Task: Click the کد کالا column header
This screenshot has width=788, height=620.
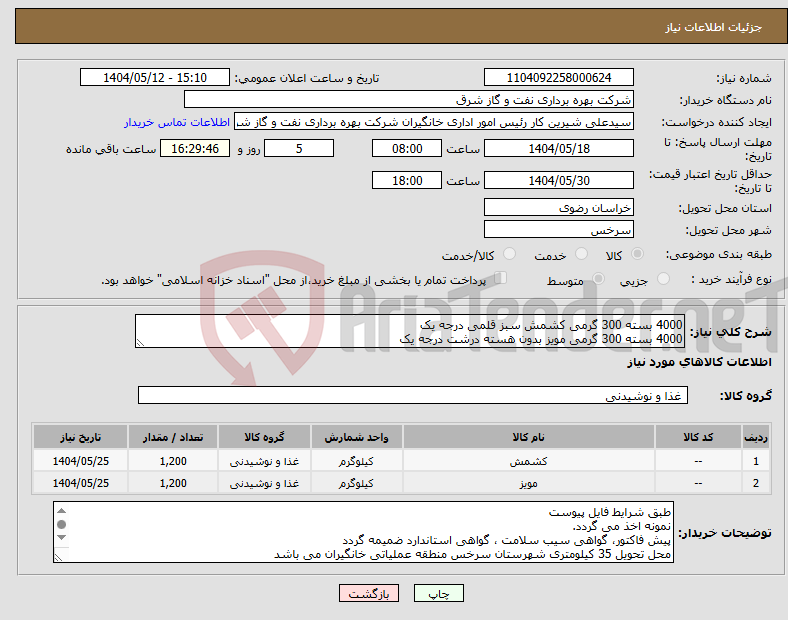Action: click(x=698, y=437)
